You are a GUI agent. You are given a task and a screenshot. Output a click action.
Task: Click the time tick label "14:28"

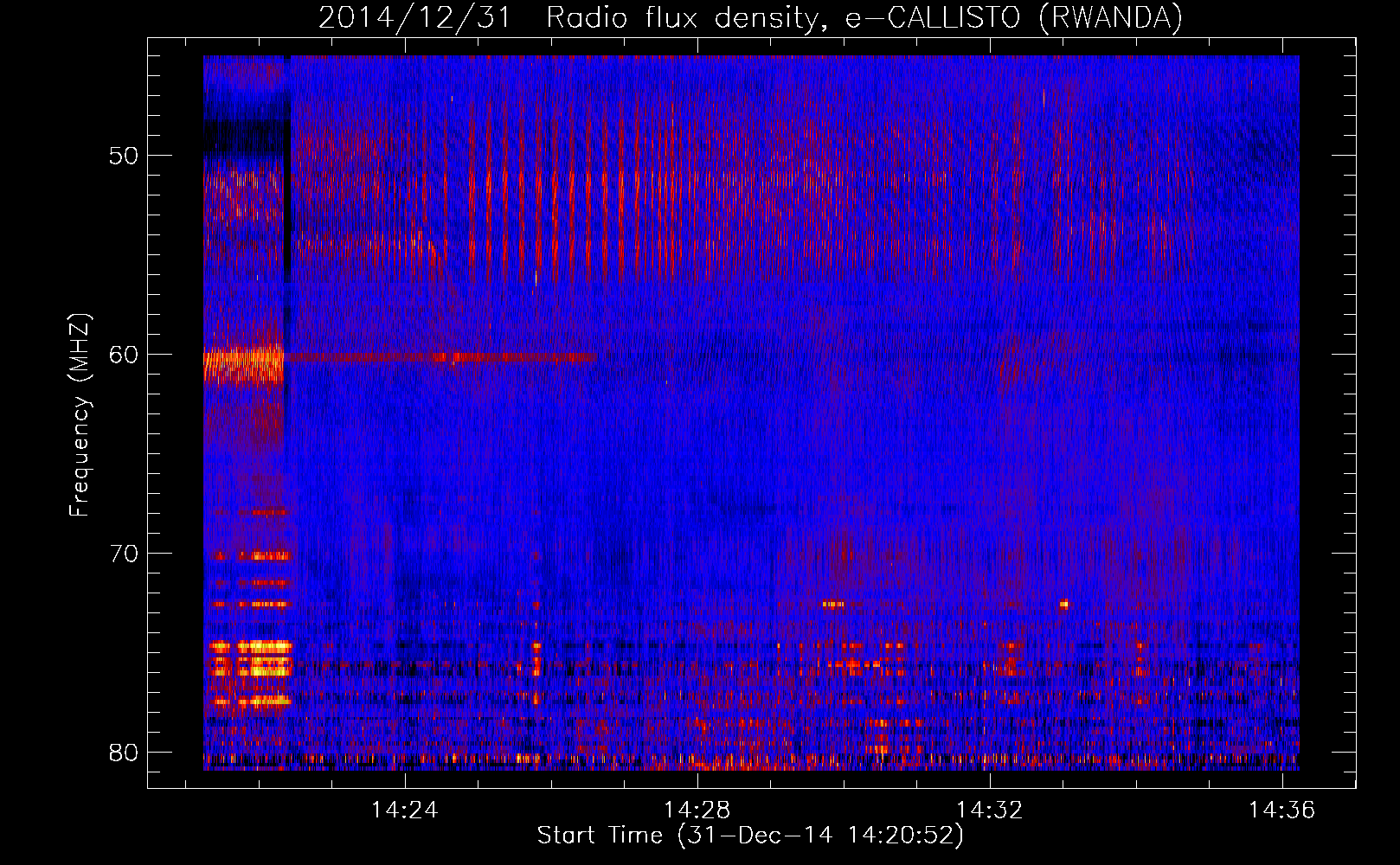tap(697, 811)
